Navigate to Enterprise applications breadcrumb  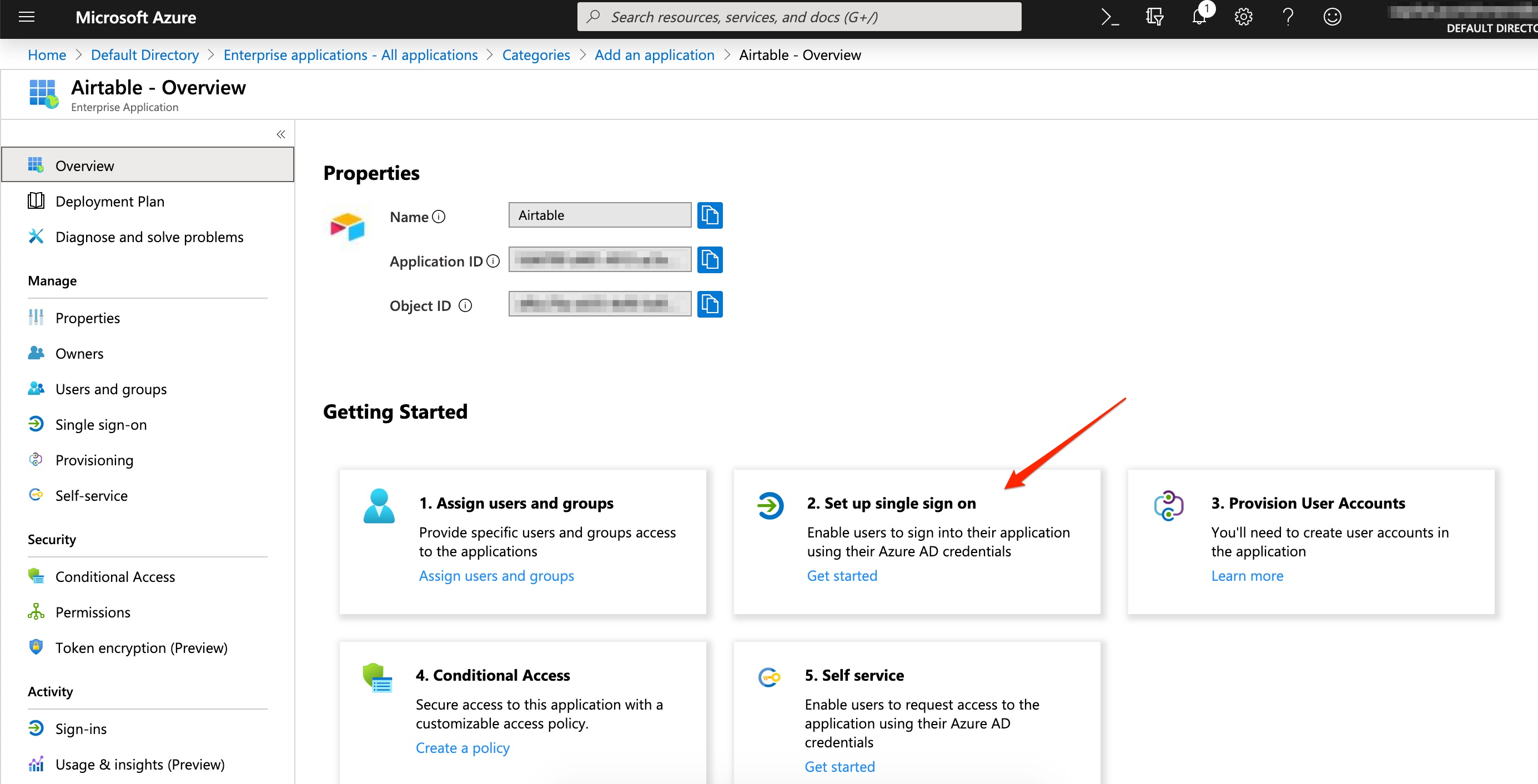pos(350,55)
